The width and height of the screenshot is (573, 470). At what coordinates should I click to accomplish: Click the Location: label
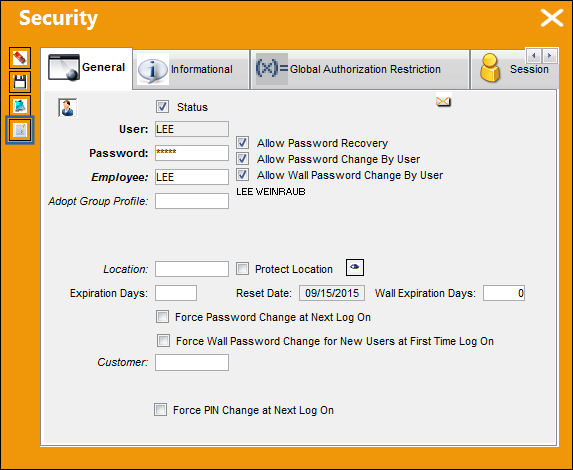pos(126,269)
